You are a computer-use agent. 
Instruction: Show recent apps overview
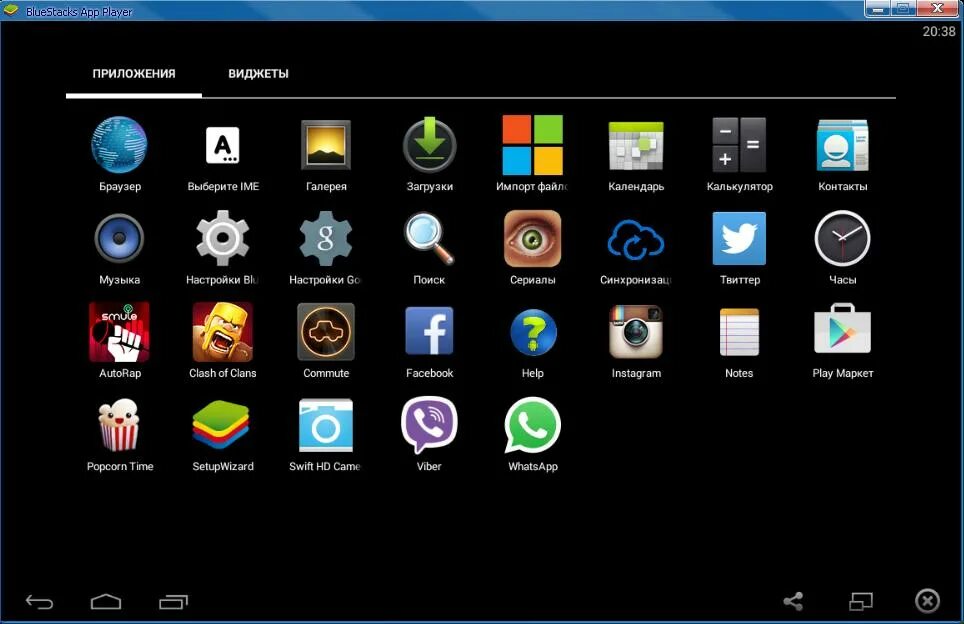click(173, 601)
